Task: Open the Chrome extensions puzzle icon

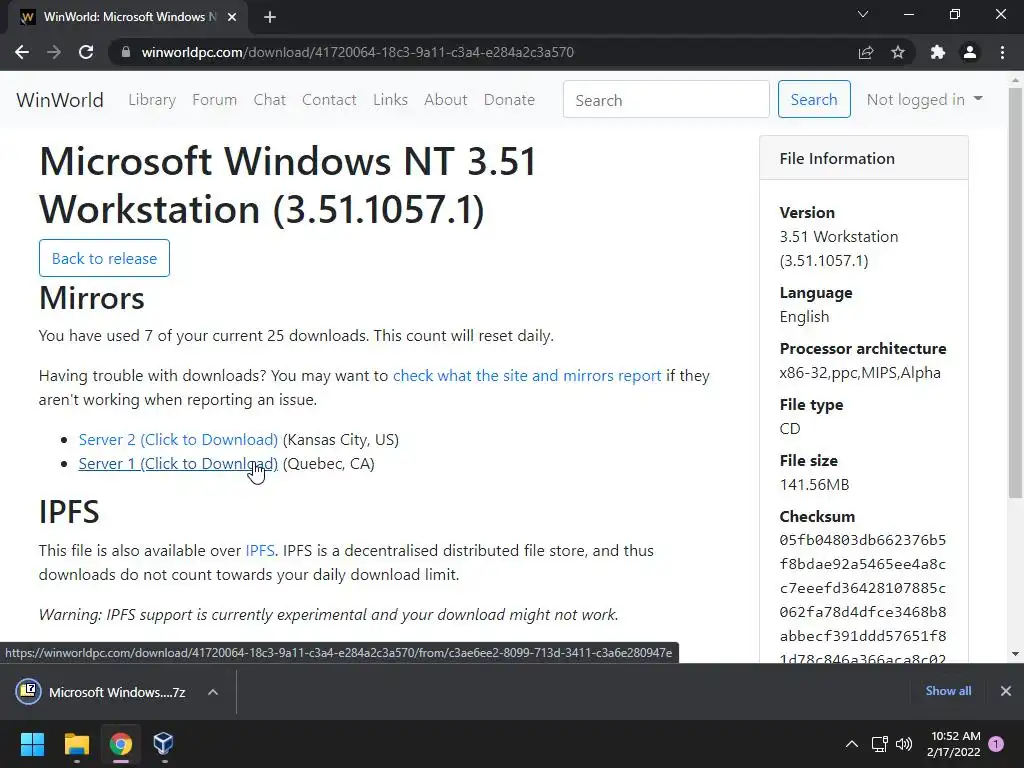Action: tap(938, 52)
